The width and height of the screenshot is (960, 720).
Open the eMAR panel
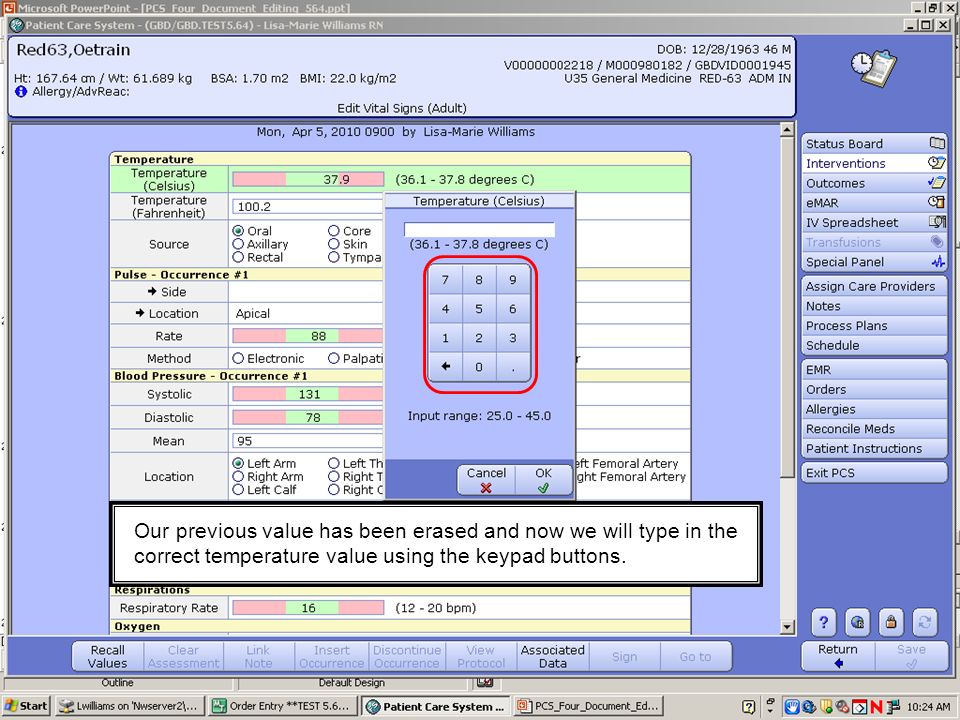point(874,203)
